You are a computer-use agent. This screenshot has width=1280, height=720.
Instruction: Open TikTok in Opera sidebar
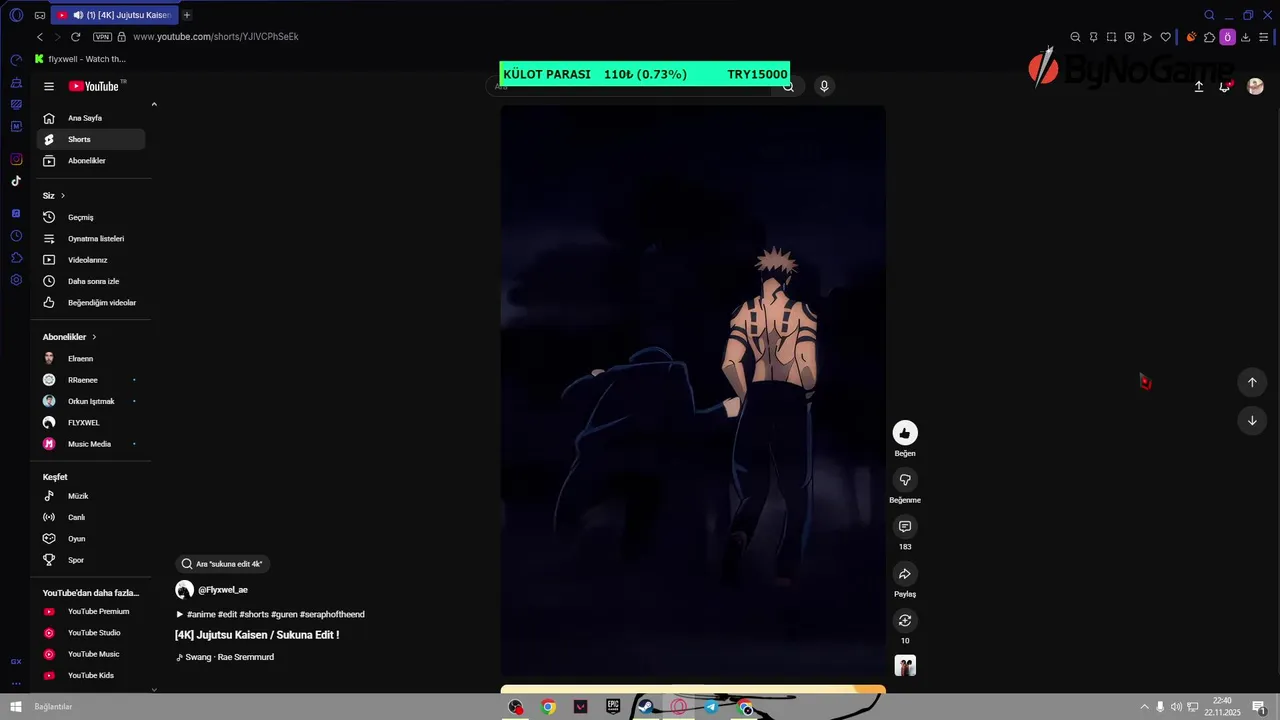[x=16, y=181]
